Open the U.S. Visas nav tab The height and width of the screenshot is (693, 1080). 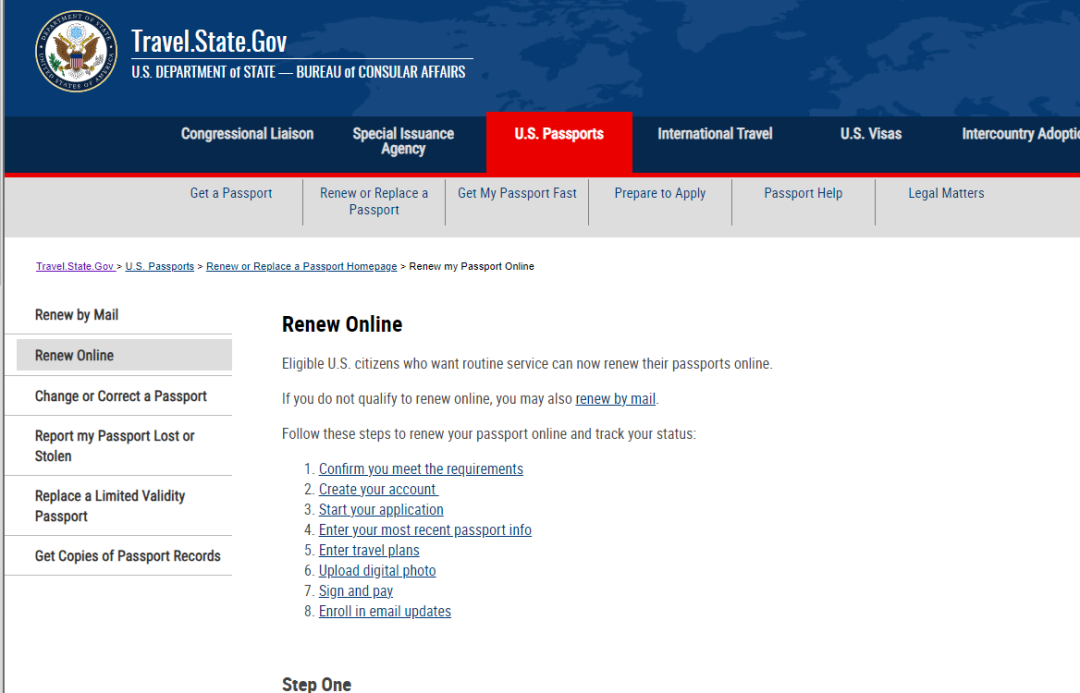coord(871,134)
